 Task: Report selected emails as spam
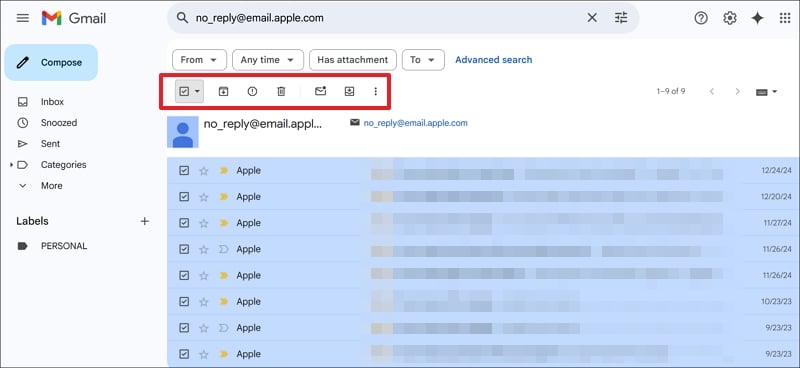[252, 91]
